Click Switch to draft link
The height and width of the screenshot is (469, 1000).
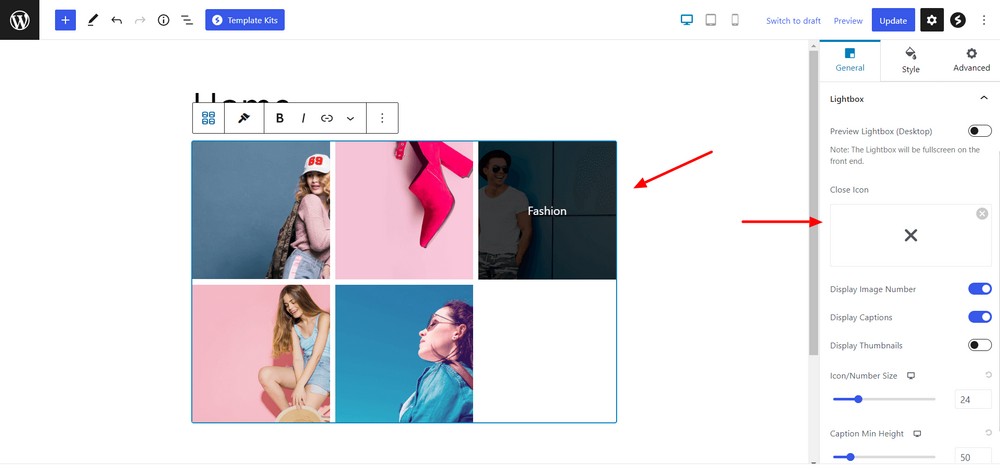coord(793,20)
